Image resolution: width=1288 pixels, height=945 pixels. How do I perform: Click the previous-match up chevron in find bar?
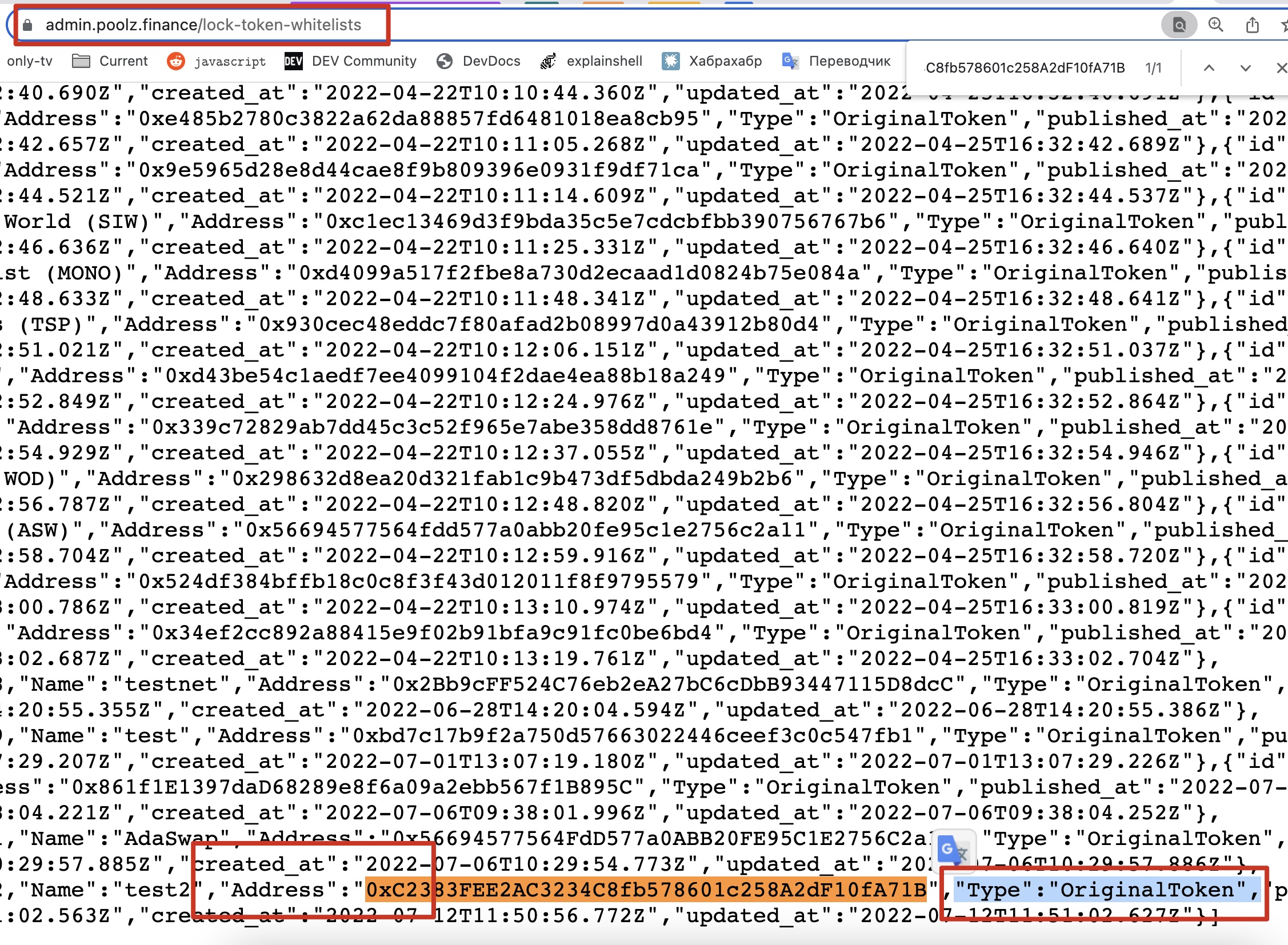[x=1210, y=67]
